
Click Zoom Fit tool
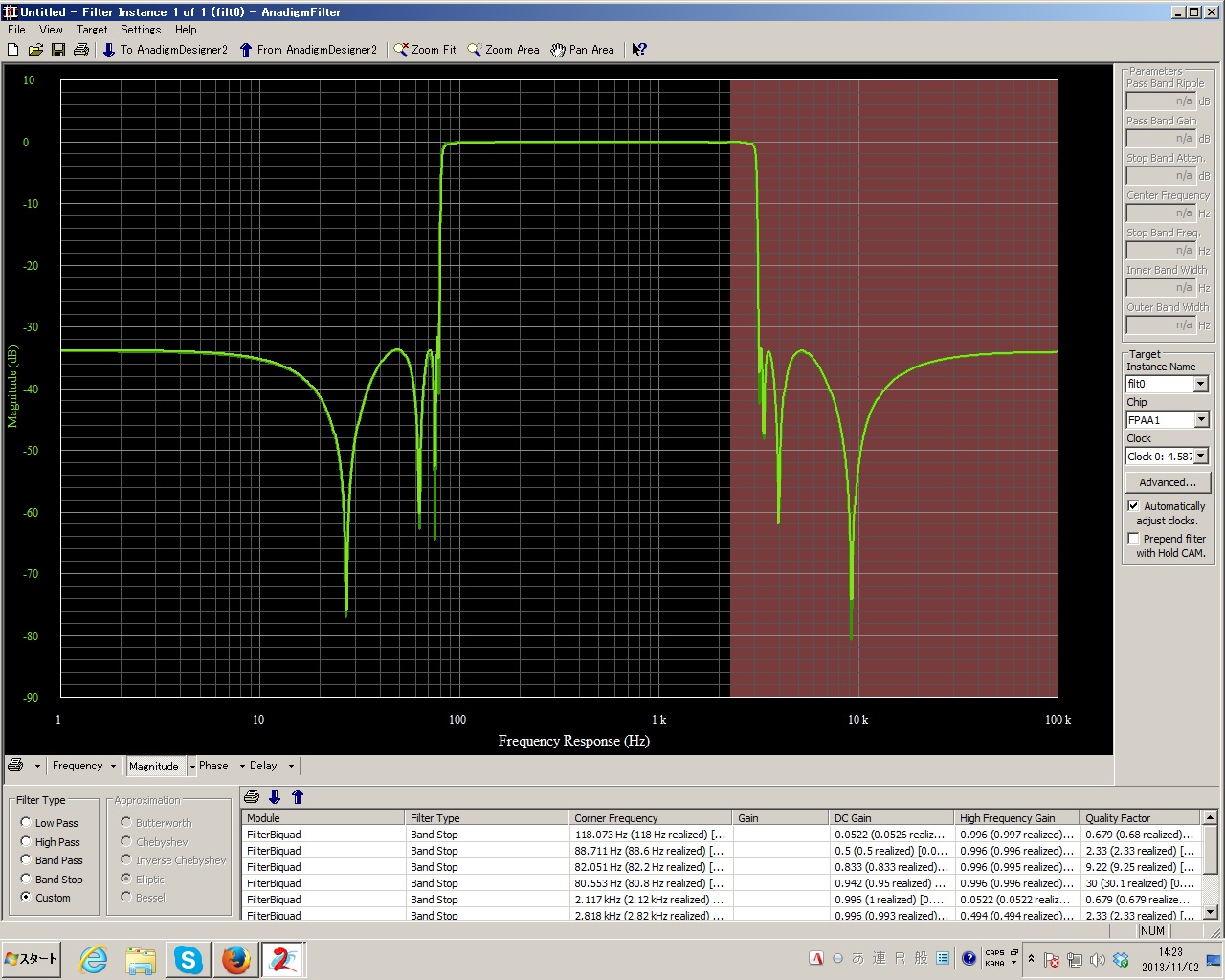coord(425,50)
